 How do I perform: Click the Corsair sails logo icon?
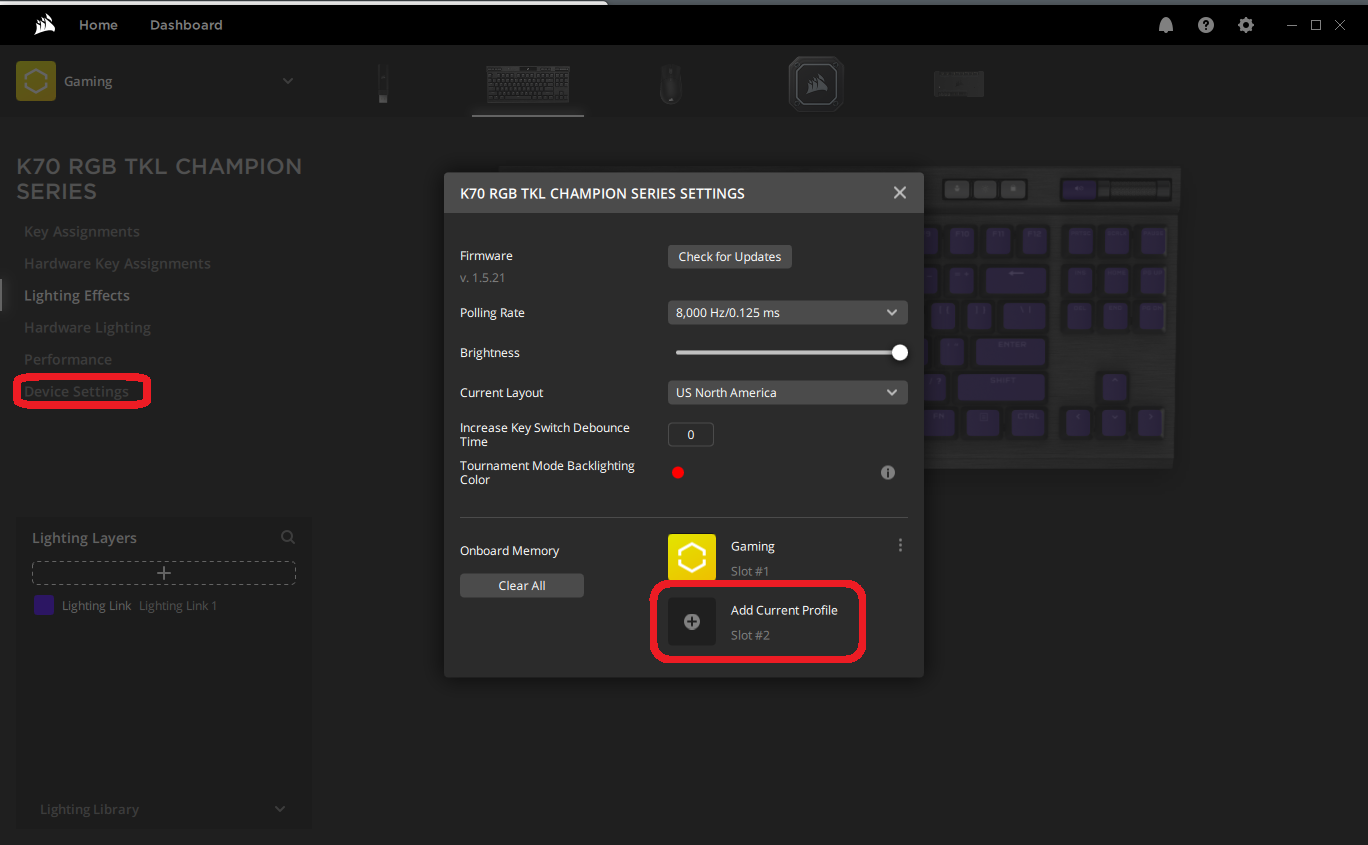pos(44,25)
